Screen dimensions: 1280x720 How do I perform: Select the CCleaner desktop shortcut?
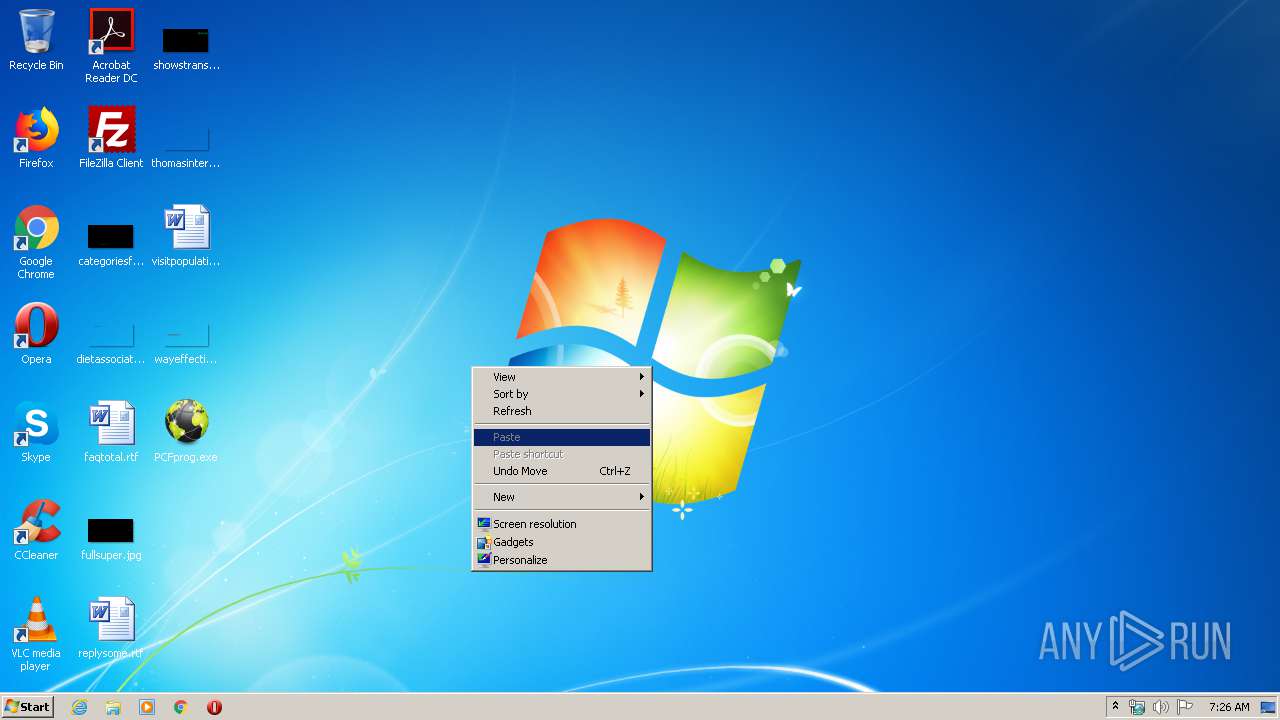pos(36,530)
